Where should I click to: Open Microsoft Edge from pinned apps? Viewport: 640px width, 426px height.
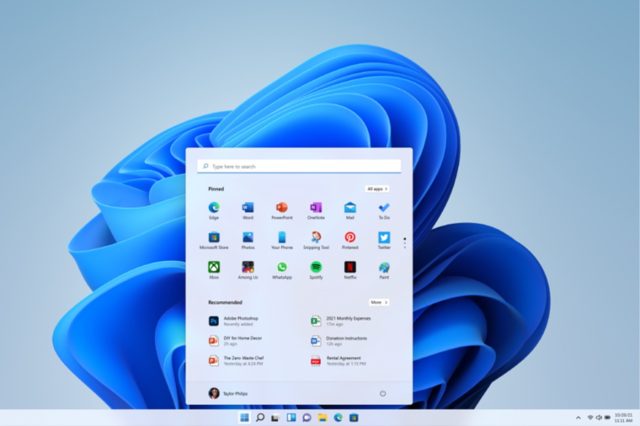[214, 208]
